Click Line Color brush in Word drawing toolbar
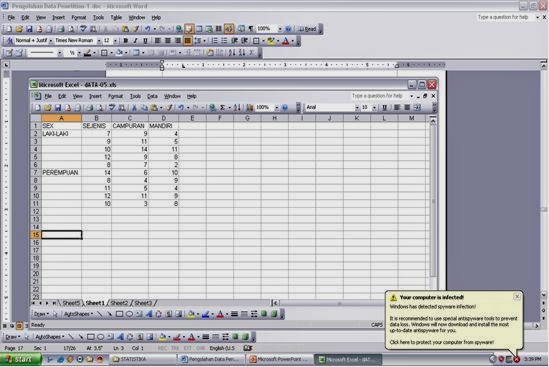The height and width of the screenshot is (367, 549). pos(177,337)
